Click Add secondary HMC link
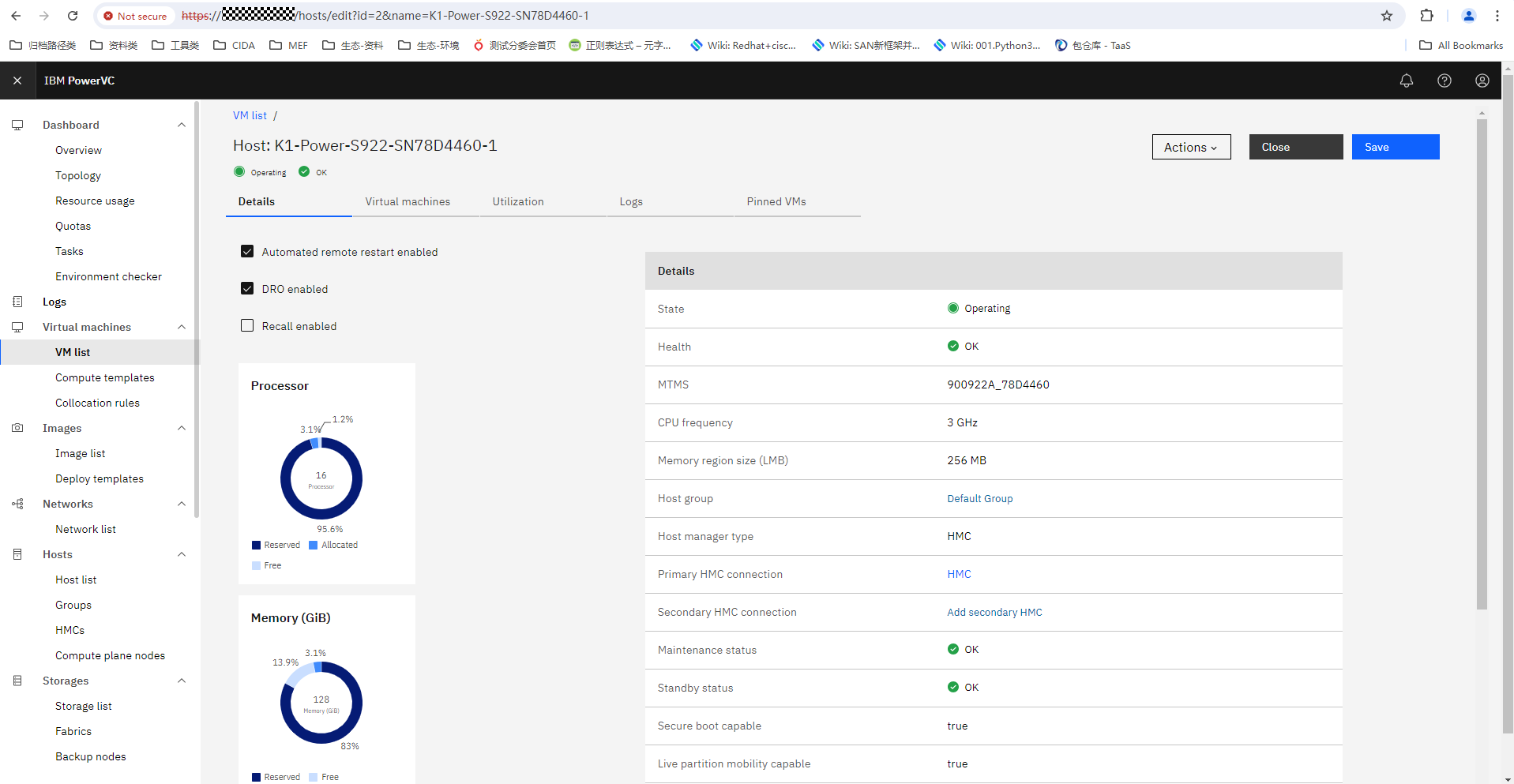This screenshot has width=1514, height=784. (994, 612)
